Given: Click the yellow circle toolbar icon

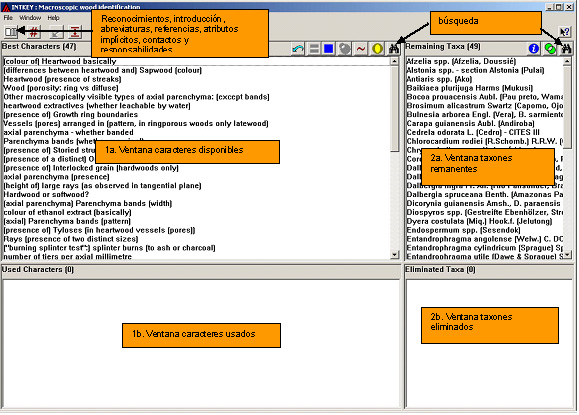Looking at the screenshot, I should 377,48.
